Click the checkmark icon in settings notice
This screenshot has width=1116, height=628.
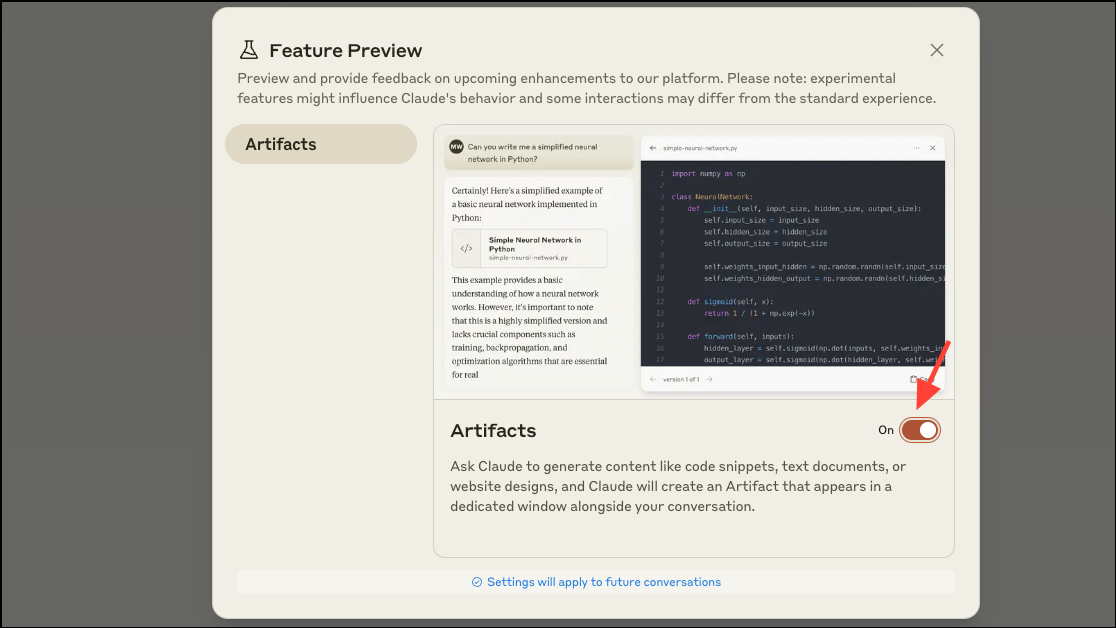tap(477, 582)
